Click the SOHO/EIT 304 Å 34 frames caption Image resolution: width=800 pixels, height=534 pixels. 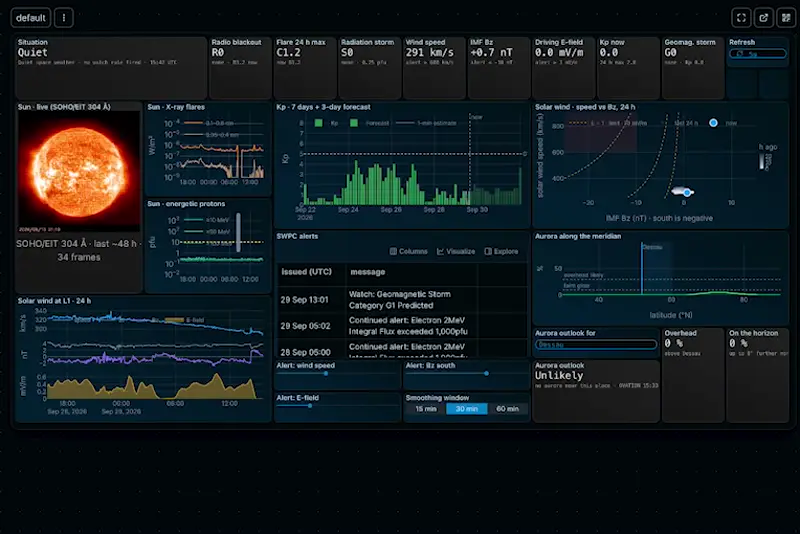79,250
